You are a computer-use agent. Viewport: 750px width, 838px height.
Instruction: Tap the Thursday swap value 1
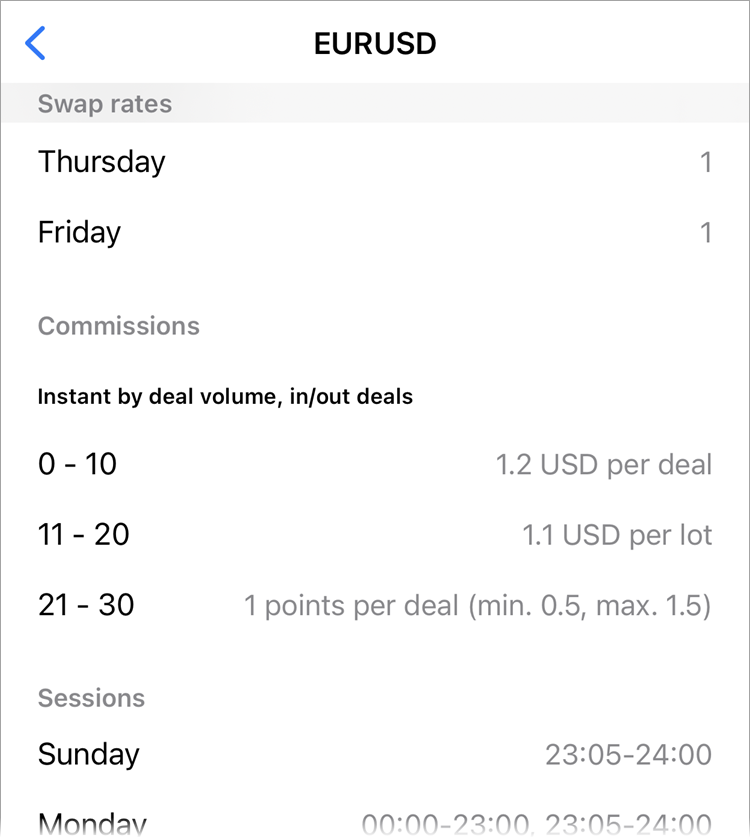tap(705, 163)
